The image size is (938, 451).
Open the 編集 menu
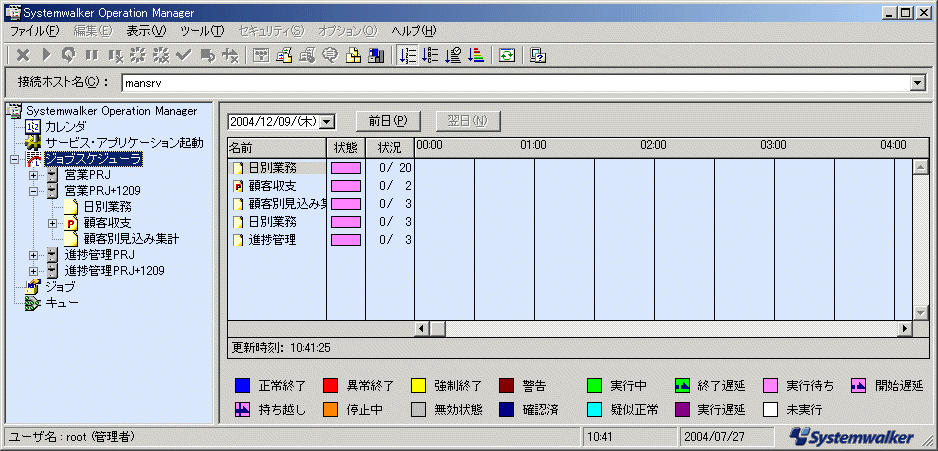(93, 31)
